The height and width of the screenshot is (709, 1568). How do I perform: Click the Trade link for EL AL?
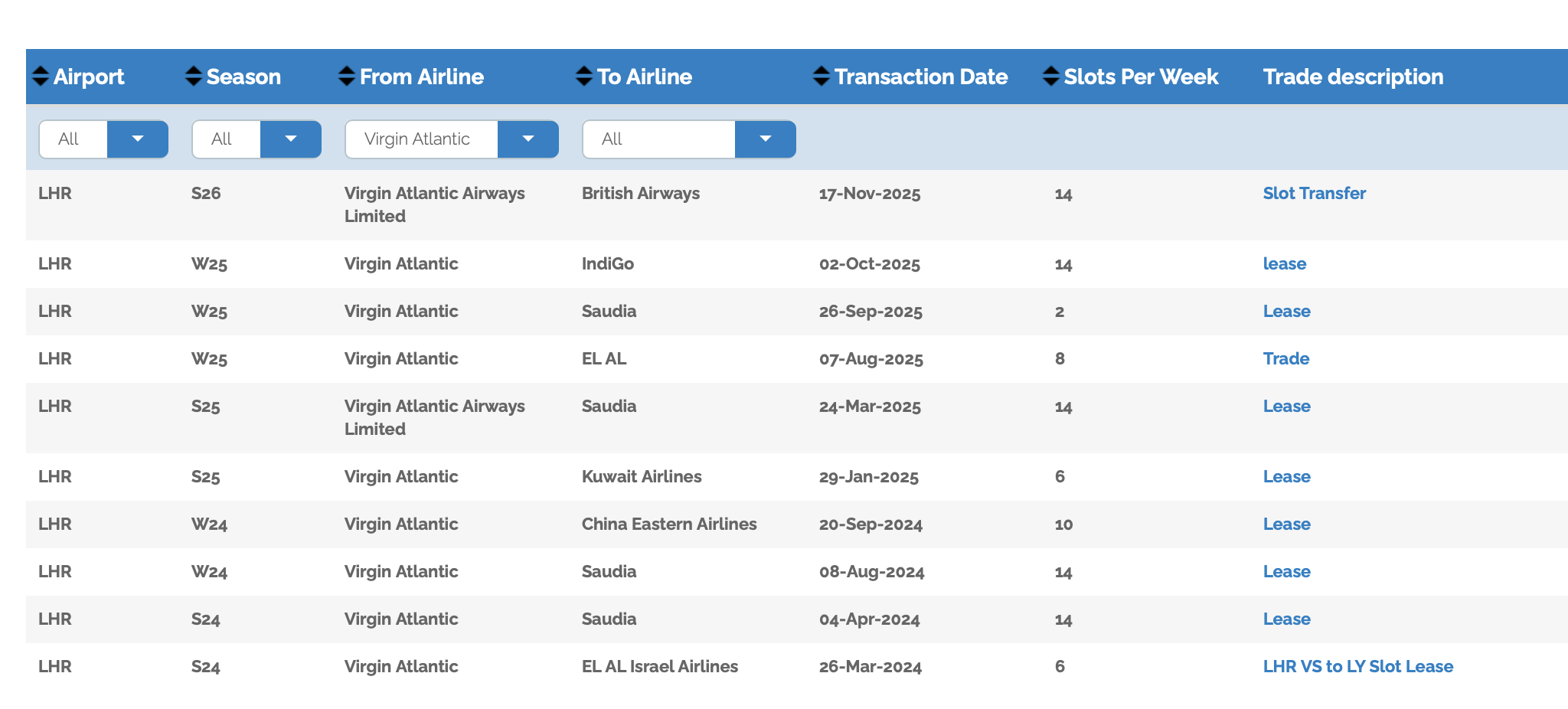pyautogui.click(x=1286, y=358)
